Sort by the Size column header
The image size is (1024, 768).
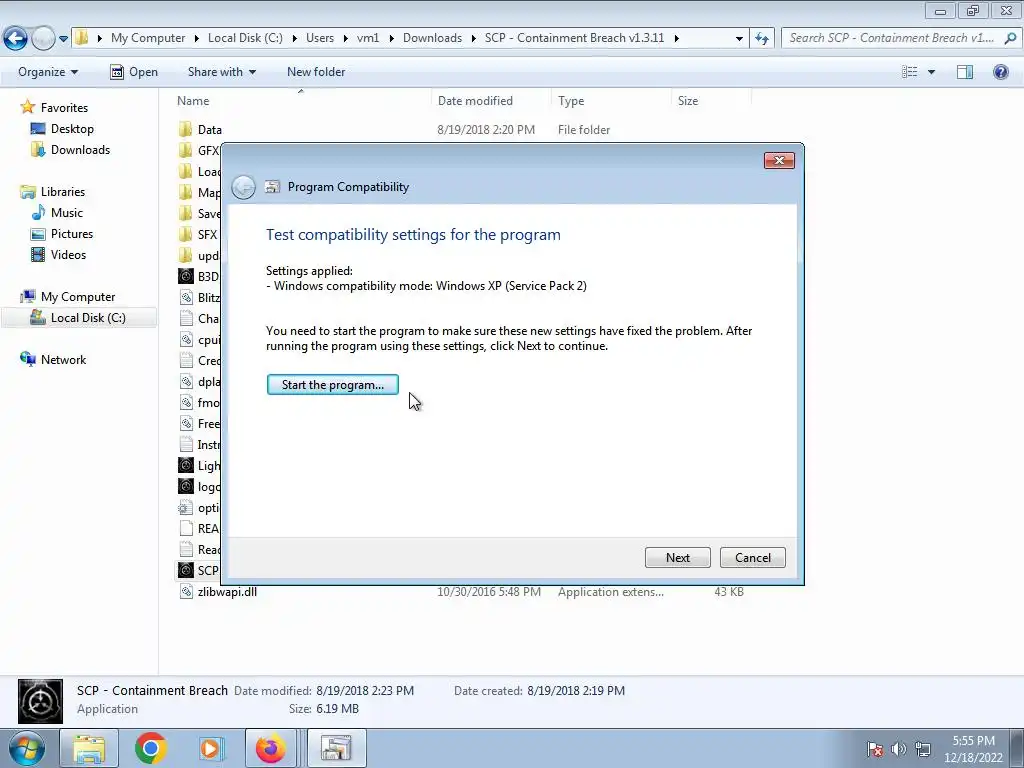(x=711, y=101)
